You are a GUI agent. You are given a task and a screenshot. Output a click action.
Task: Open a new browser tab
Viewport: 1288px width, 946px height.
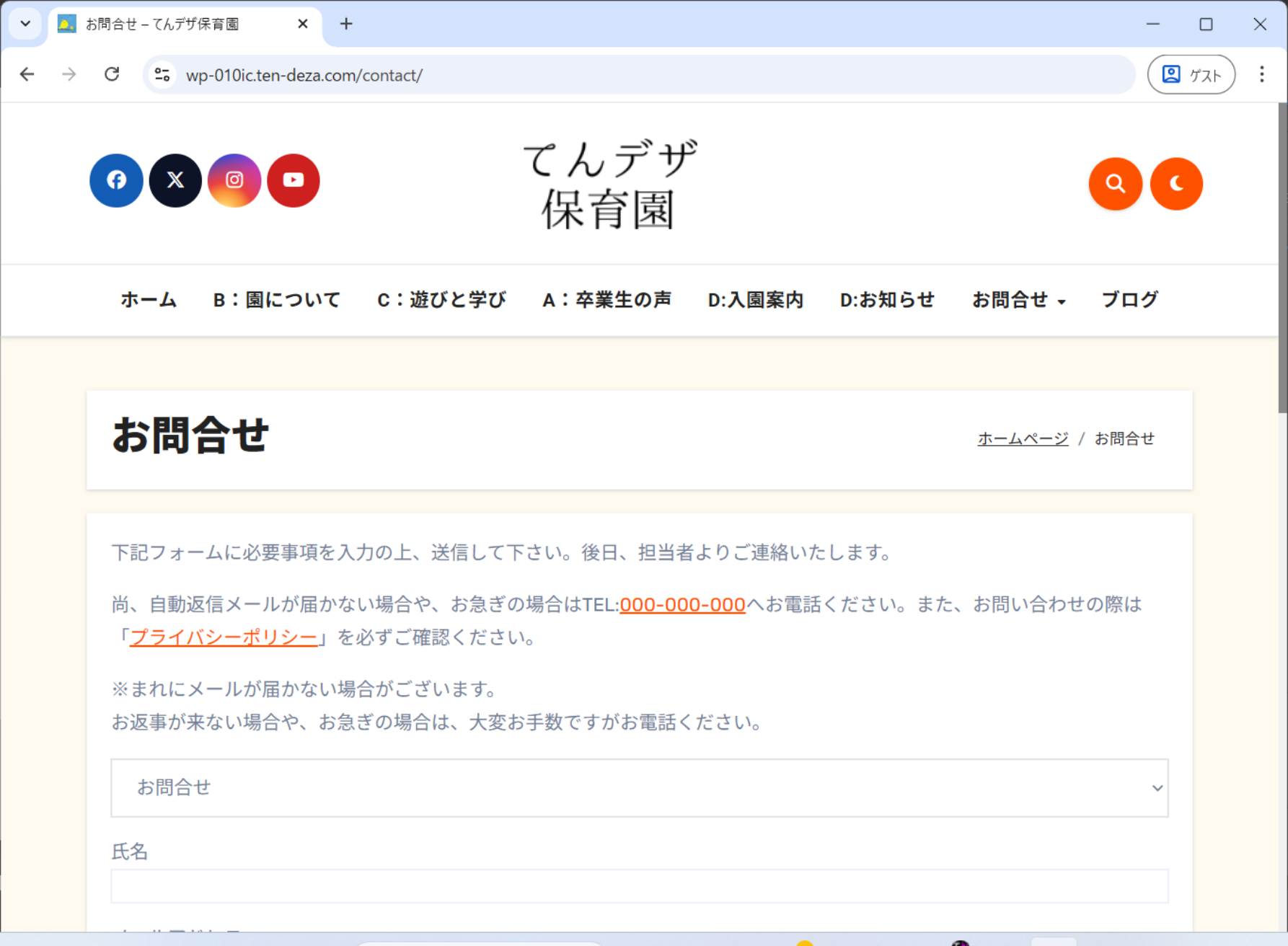click(x=346, y=24)
